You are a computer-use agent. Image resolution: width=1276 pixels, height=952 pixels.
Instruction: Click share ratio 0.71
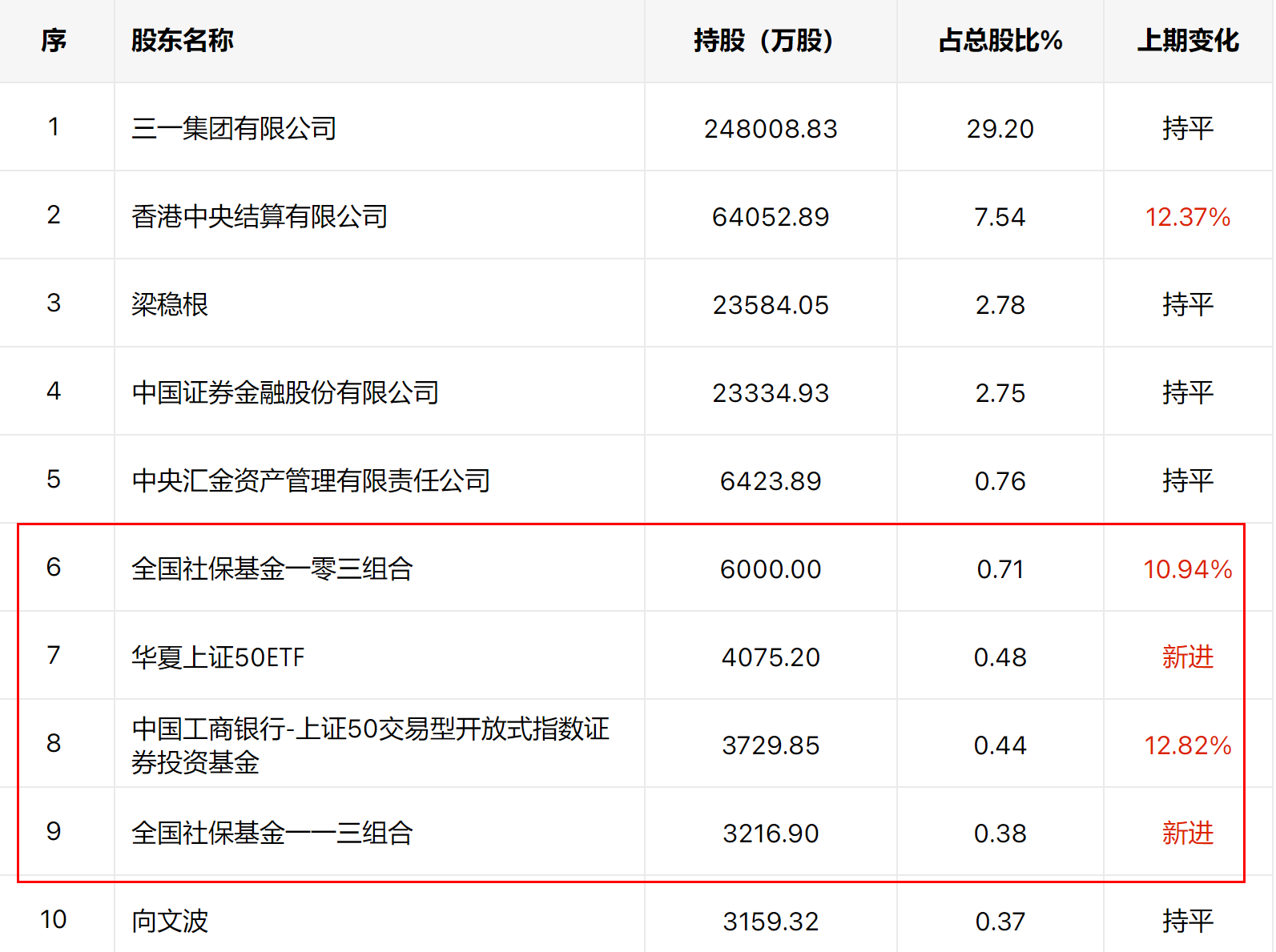(x=1000, y=569)
